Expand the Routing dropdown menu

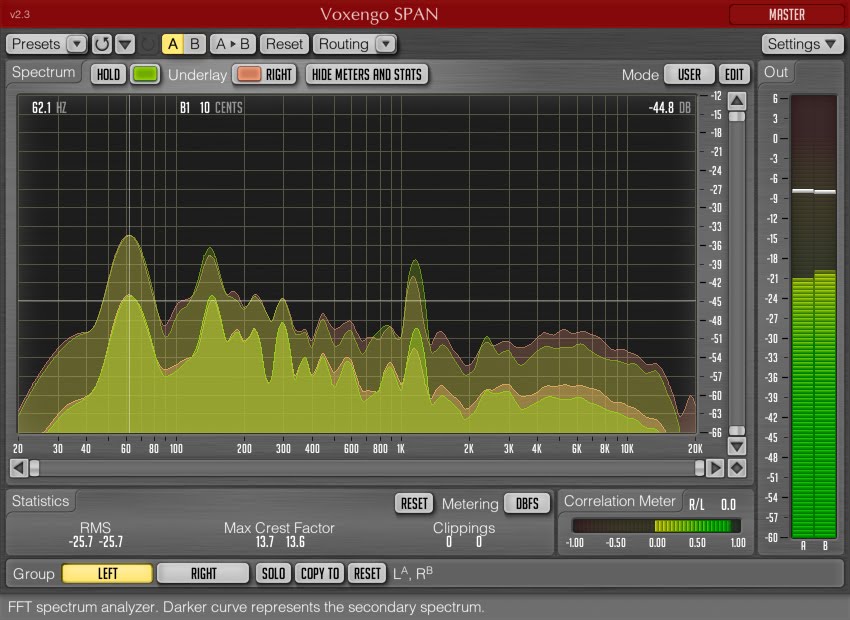(355, 44)
